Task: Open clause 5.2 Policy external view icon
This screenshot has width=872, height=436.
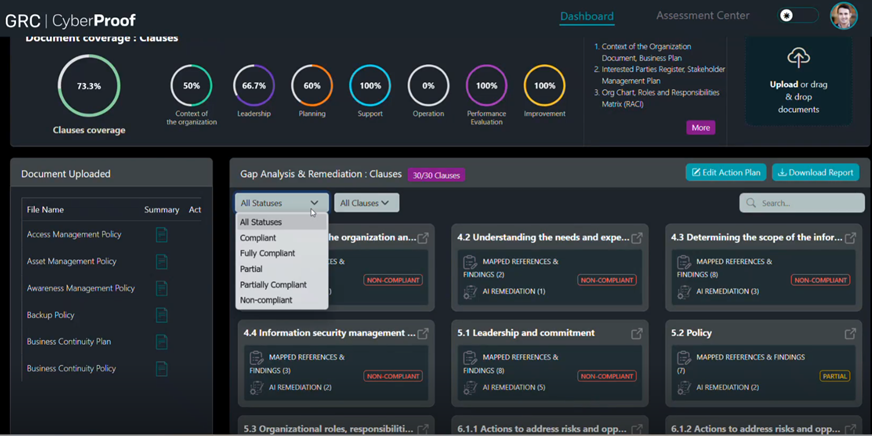Action: click(850, 334)
